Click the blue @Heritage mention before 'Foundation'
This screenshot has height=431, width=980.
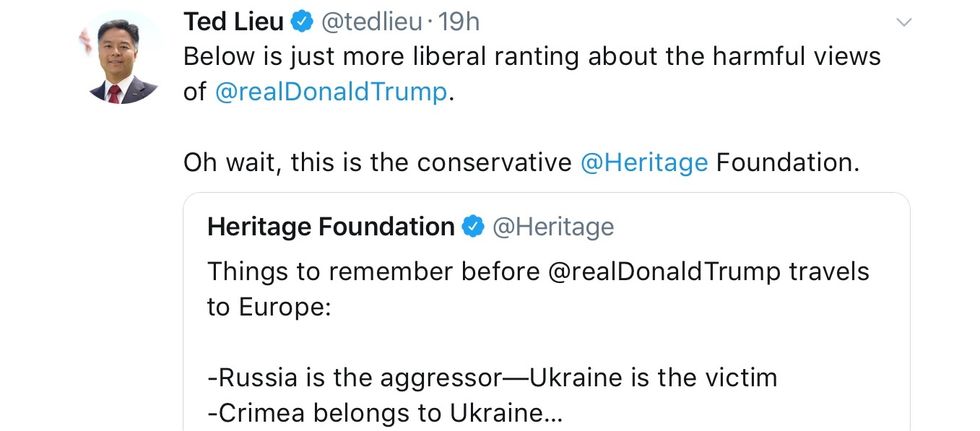click(644, 162)
